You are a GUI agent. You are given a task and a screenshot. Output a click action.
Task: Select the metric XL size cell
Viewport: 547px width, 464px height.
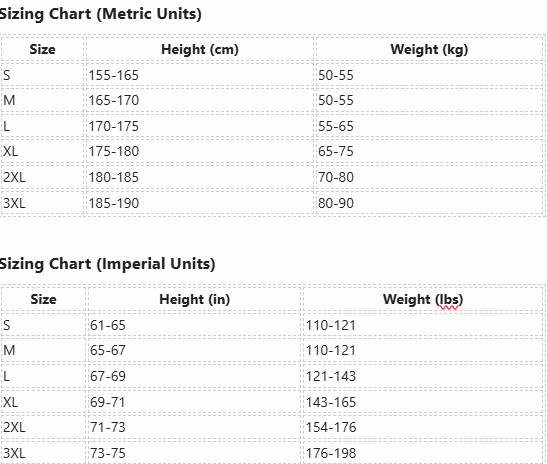coord(43,151)
